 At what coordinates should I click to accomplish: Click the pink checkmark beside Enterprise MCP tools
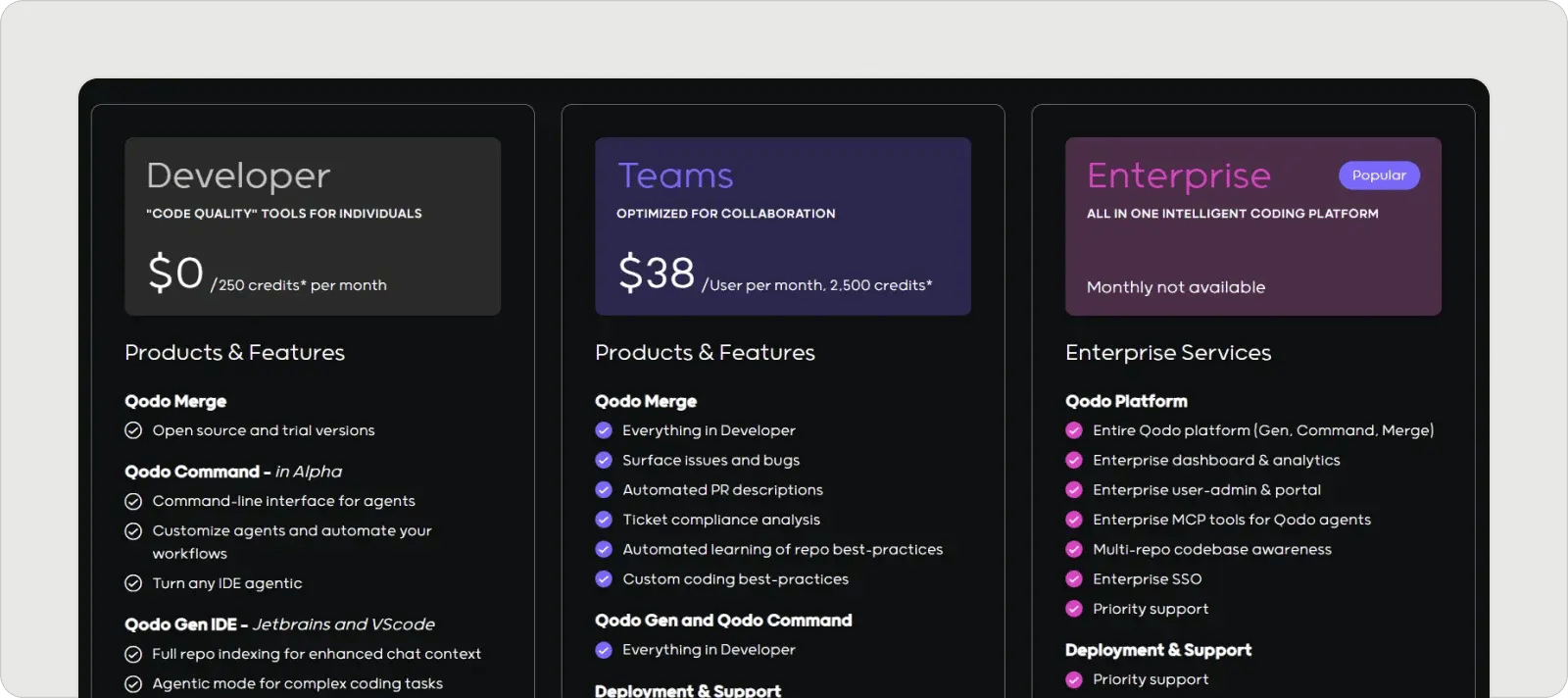(1074, 520)
